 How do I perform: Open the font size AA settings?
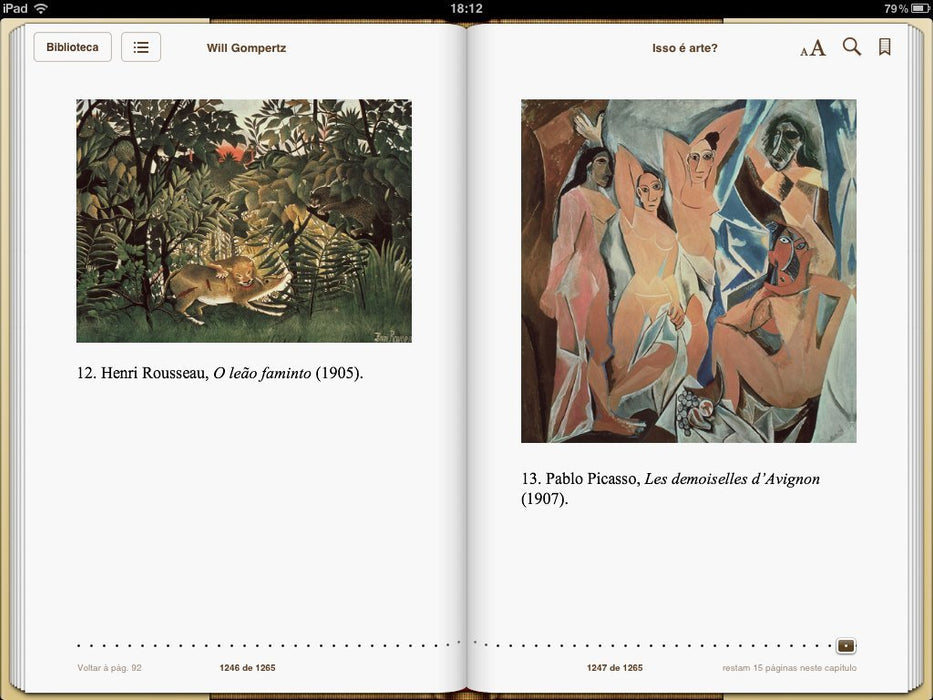[x=813, y=48]
